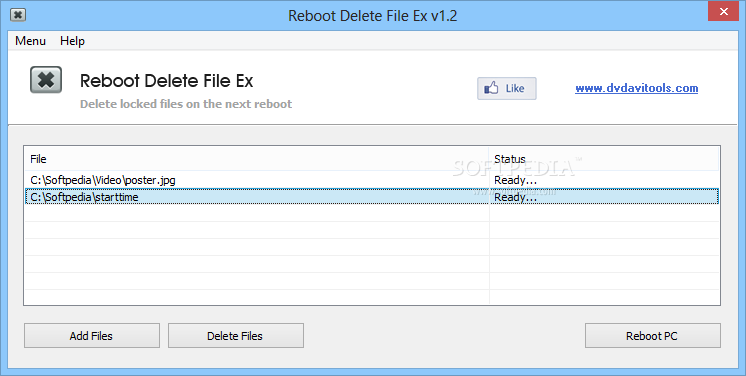The width and height of the screenshot is (746, 376).
Task: Click the large X logo icon
Action: click(46, 79)
